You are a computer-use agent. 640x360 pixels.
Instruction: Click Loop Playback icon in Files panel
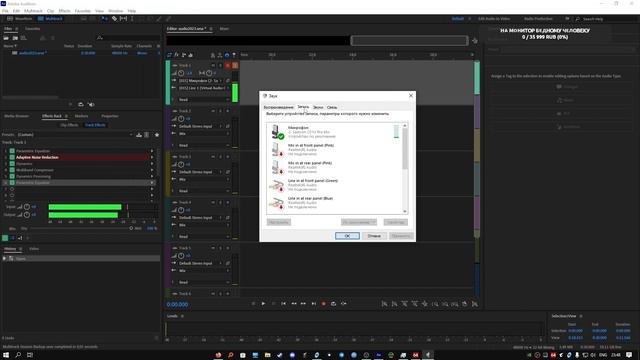[81, 104]
